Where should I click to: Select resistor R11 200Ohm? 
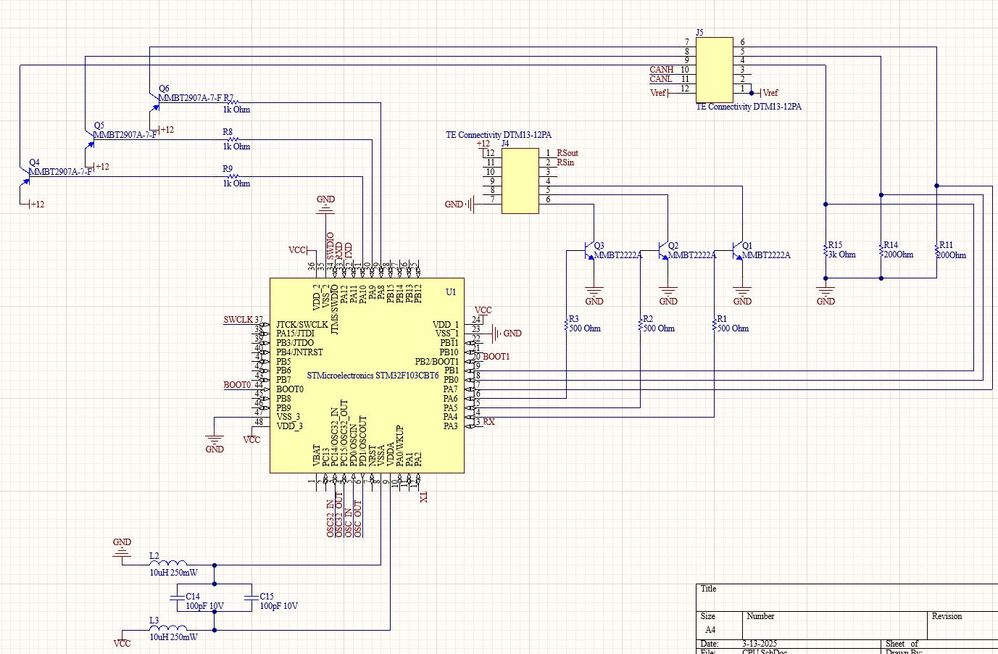pyautogui.click(x=937, y=251)
